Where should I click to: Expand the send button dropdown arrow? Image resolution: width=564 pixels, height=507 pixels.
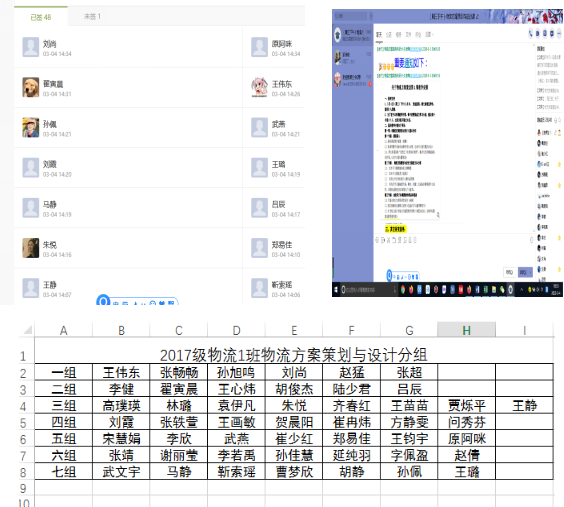(x=530, y=272)
